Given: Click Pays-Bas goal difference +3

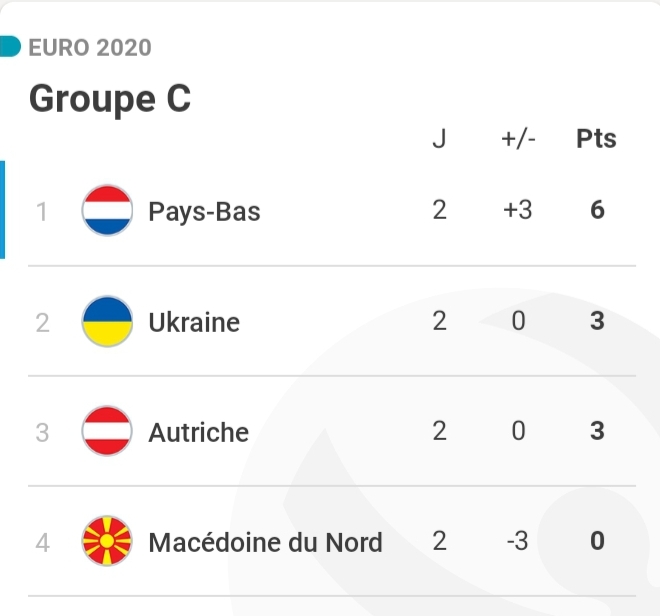Looking at the screenshot, I should [x=518, y=211].
